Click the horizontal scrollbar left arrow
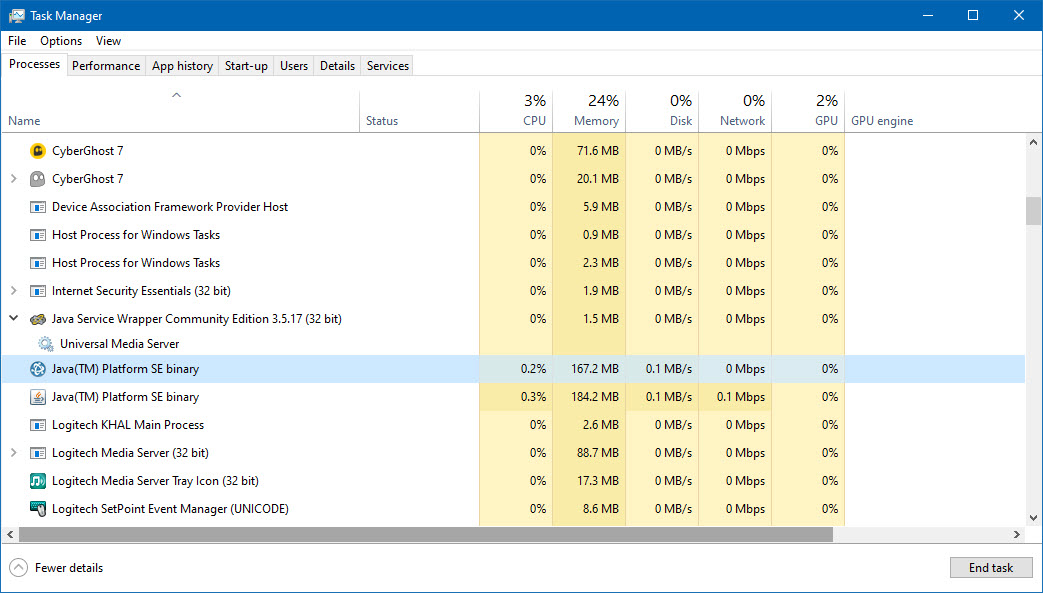The image size is (1043, 593). [10, 534]
